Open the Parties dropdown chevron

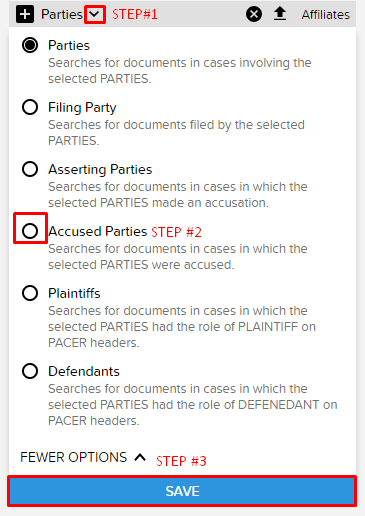point(95,14)
